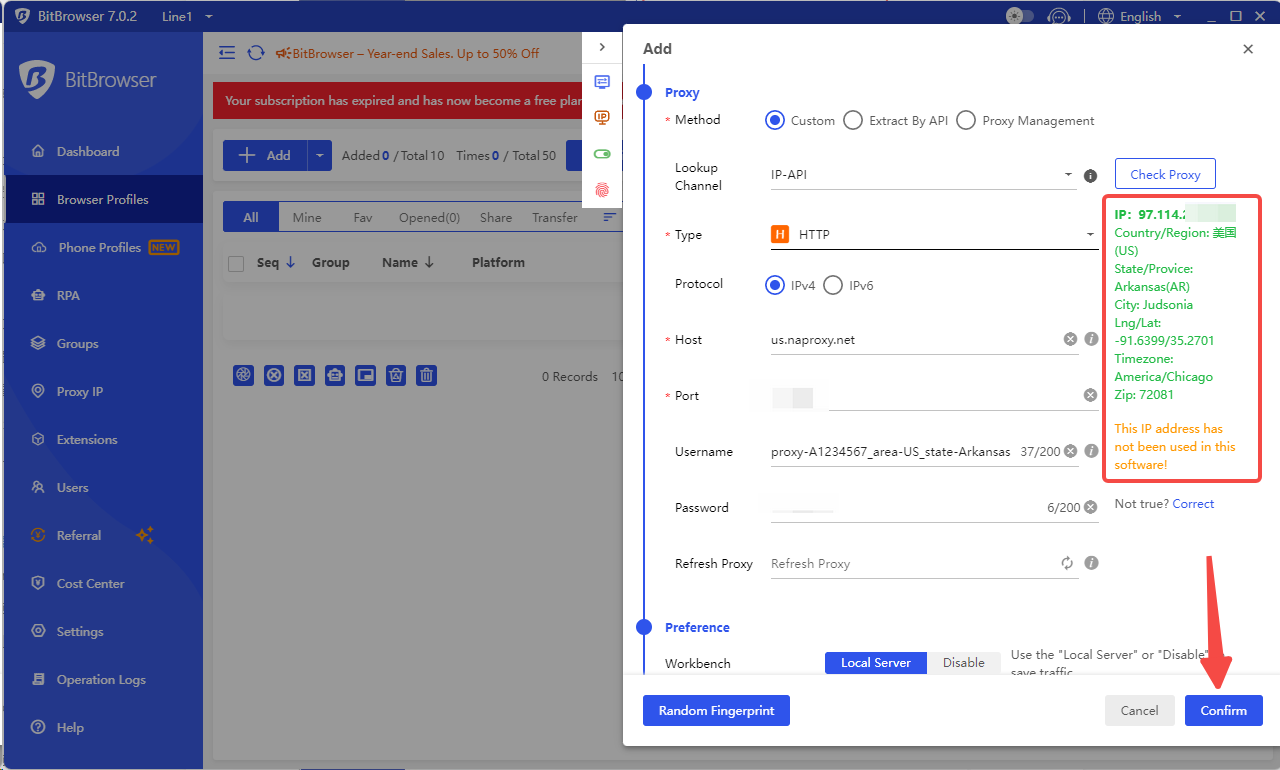1280x770 pixels.
Task: Click the blue monitor settings icon in strip
Action: (602, 82)
